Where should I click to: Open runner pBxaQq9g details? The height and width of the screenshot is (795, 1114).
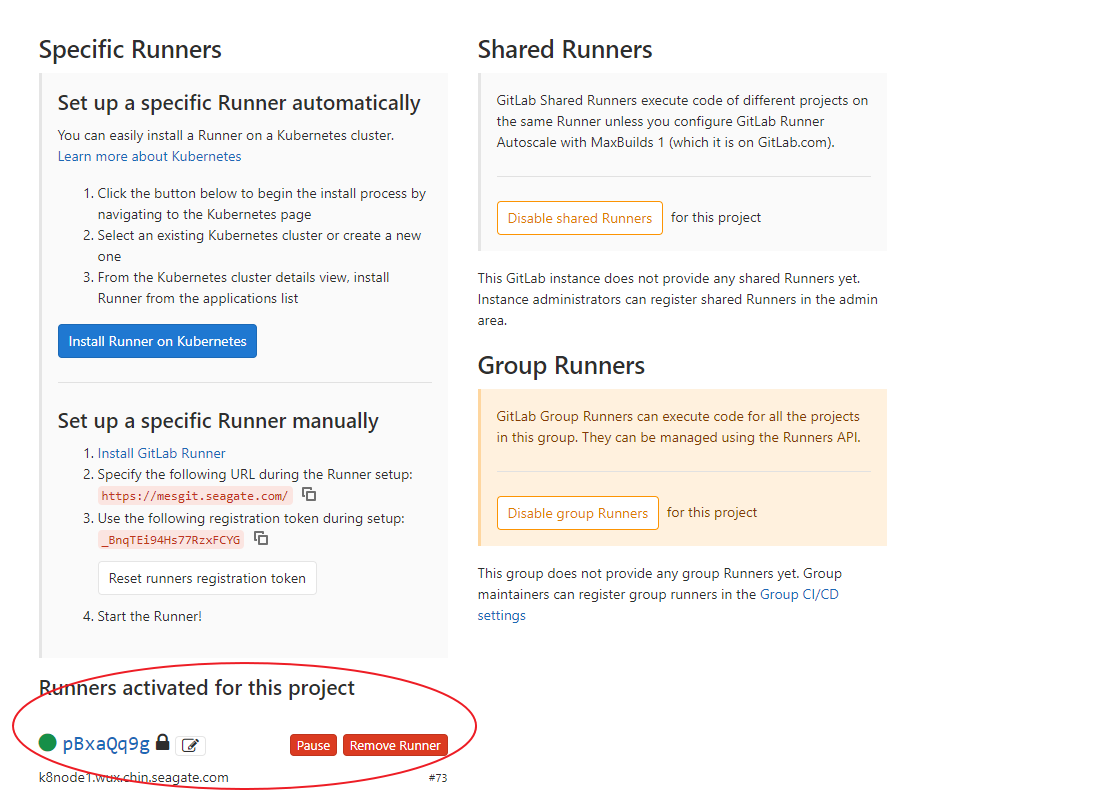coord(104,743)
